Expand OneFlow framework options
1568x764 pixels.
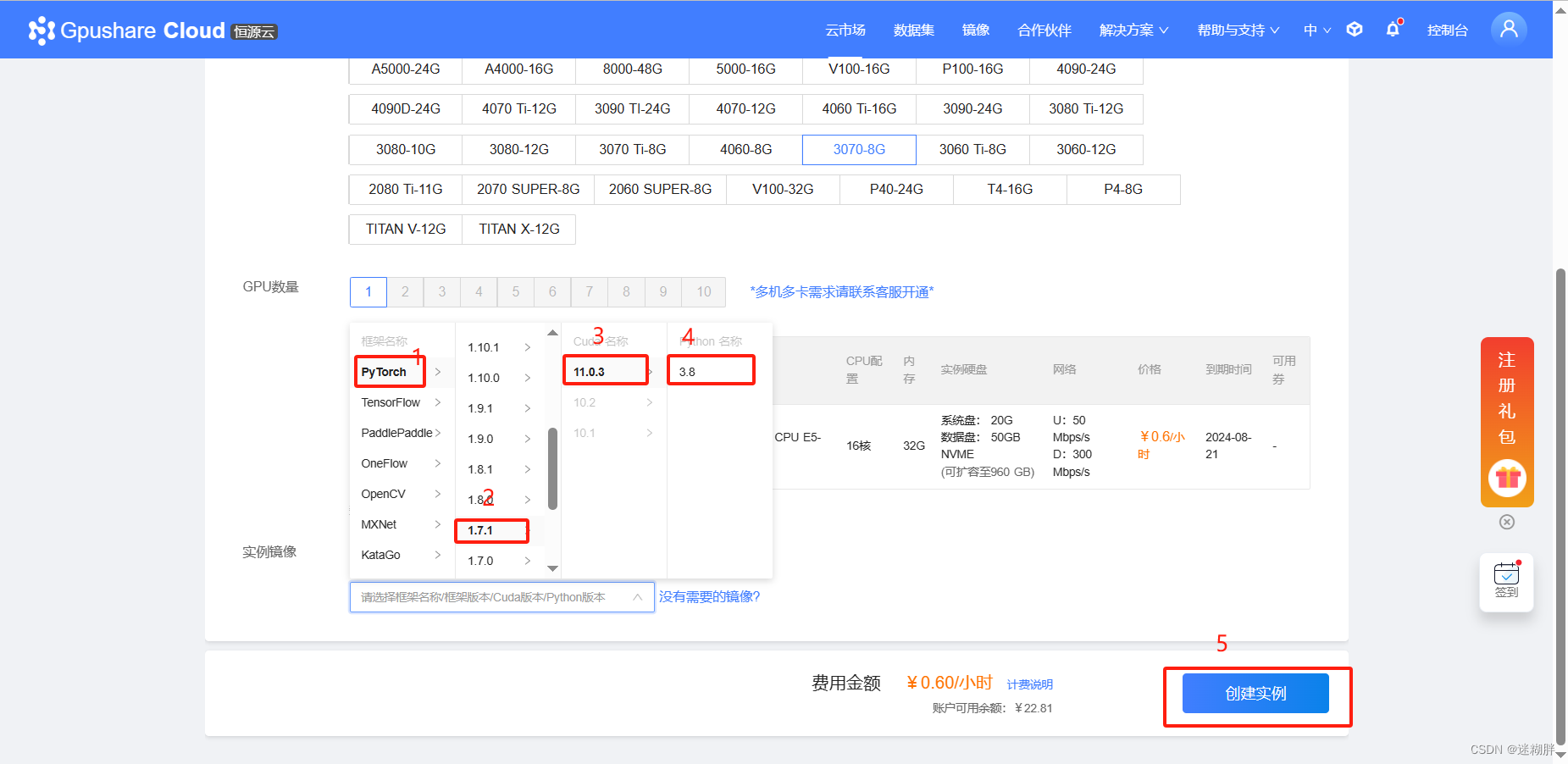[402, 463]
